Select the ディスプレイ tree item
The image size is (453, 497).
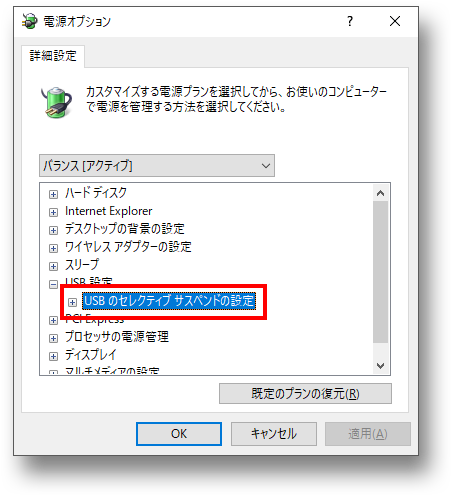91,355
